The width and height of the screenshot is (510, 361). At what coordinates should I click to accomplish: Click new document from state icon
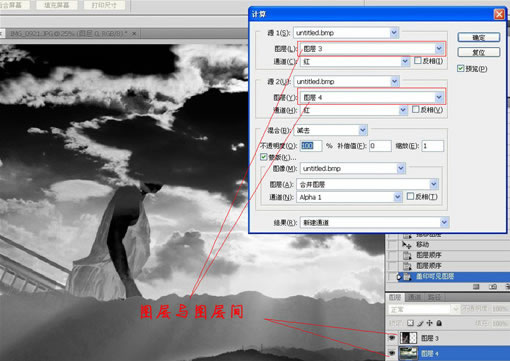click(x=476, y=287)
